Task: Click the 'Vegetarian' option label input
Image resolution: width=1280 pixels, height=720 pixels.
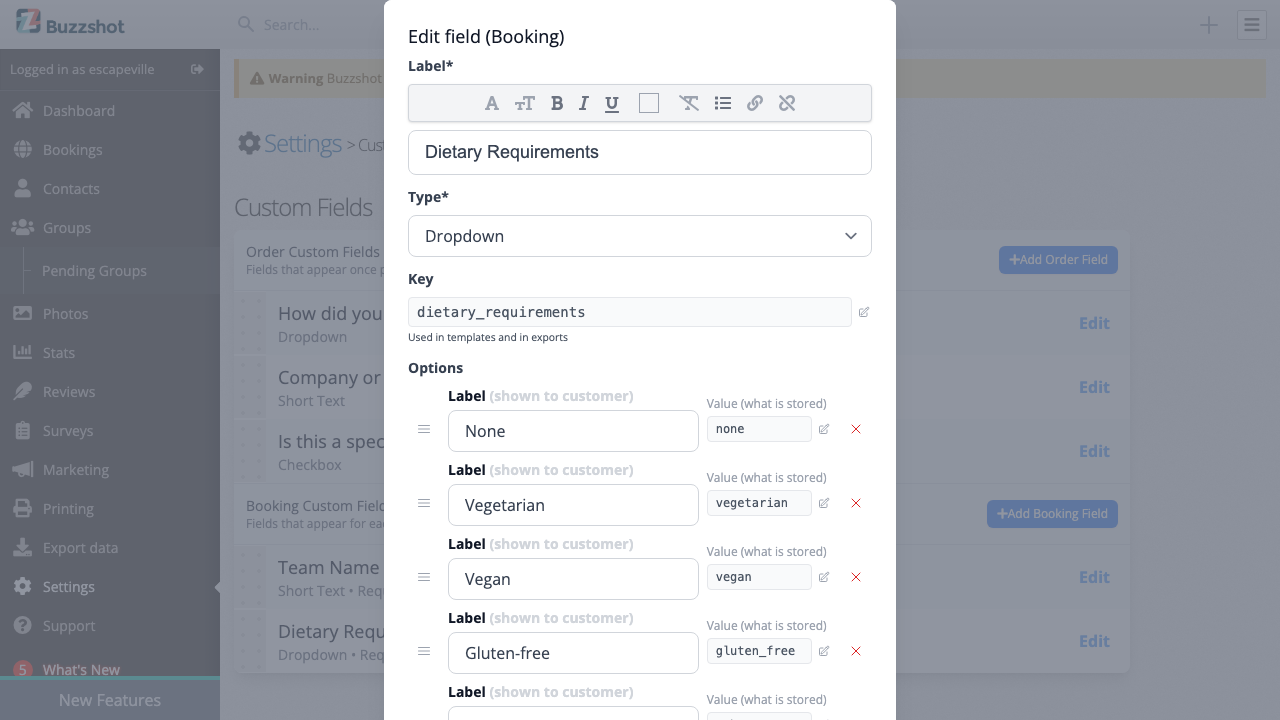Action: tap(573, 505)
